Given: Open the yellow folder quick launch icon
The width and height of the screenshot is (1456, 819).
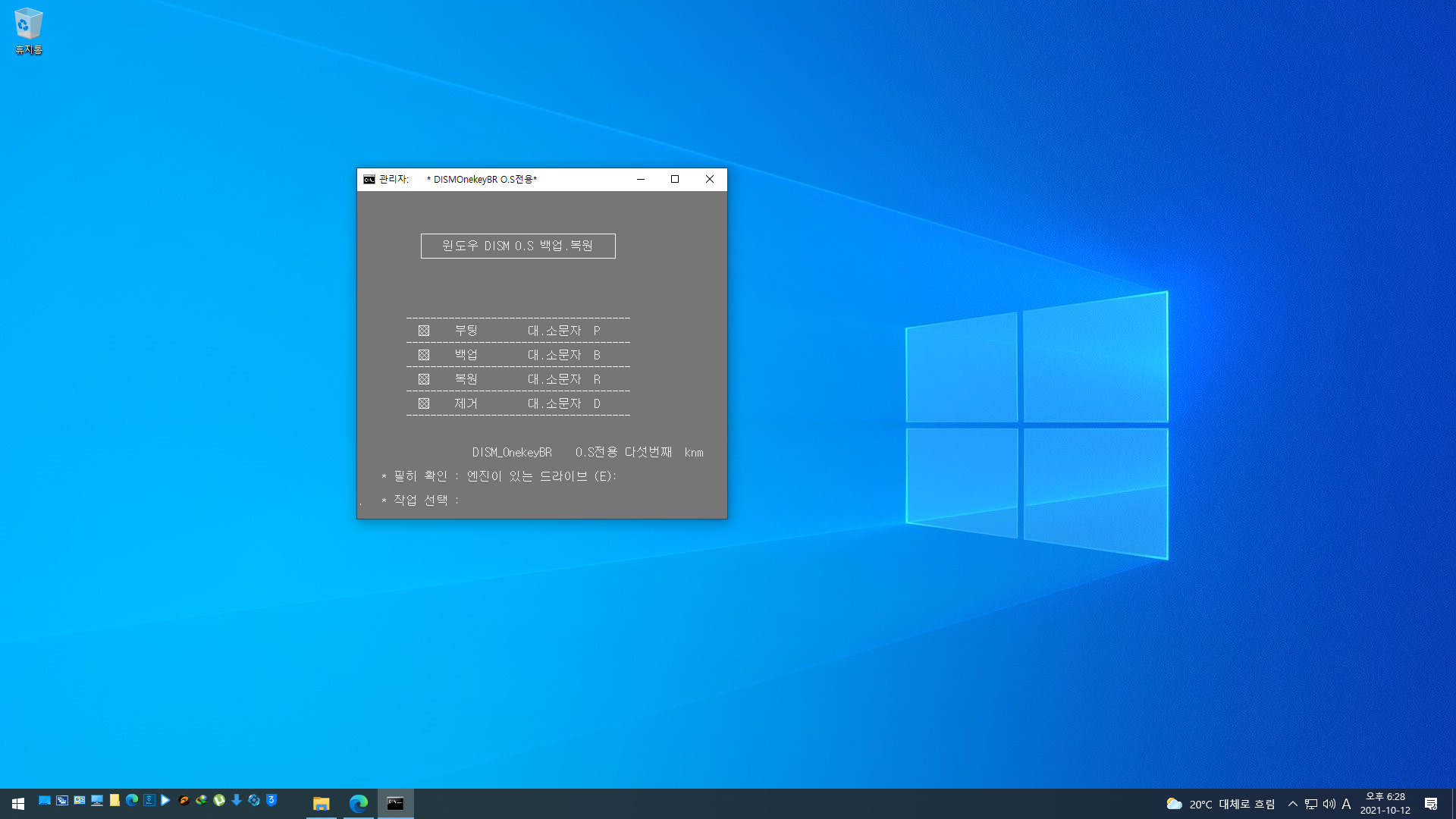Looking at the screenshot, I should (x=115, y=800).
